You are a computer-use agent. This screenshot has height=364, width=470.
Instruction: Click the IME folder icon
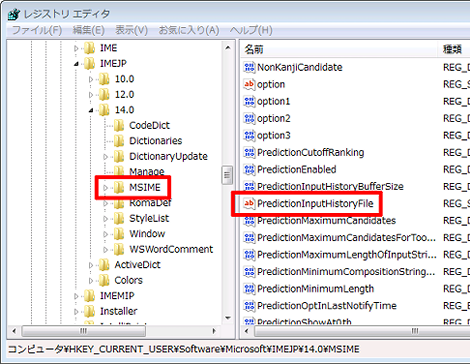[x=89, y=48]
